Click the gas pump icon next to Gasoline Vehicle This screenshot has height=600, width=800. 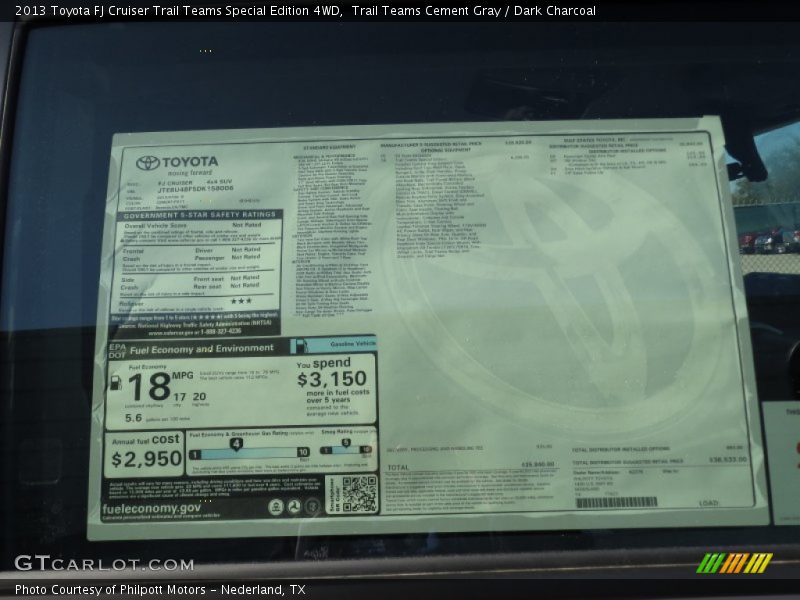[x=299, y=346]
